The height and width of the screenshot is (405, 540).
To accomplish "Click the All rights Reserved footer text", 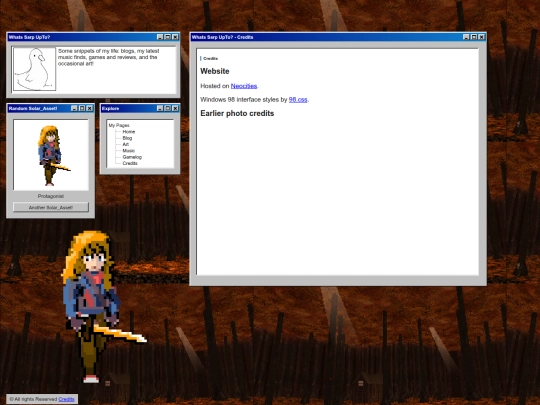I will (x=33, y=399).
